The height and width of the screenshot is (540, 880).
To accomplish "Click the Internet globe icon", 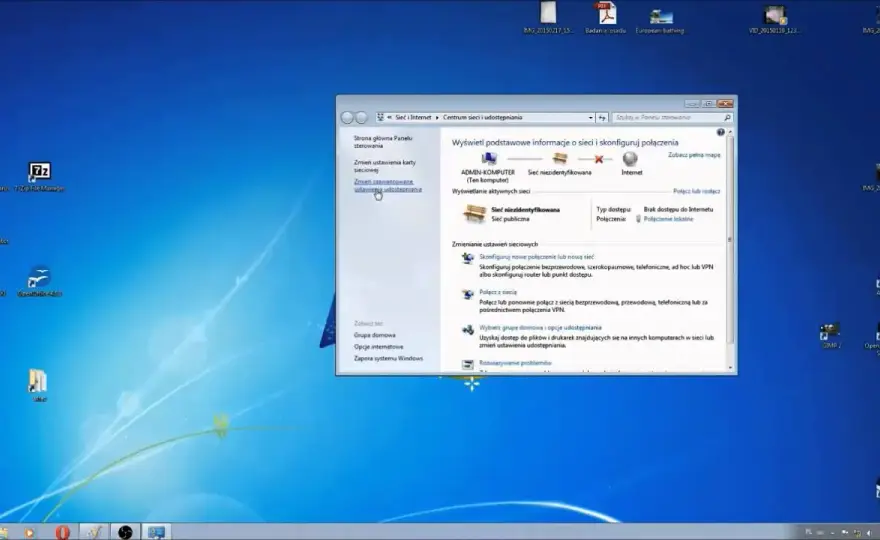I will [631, 159].
